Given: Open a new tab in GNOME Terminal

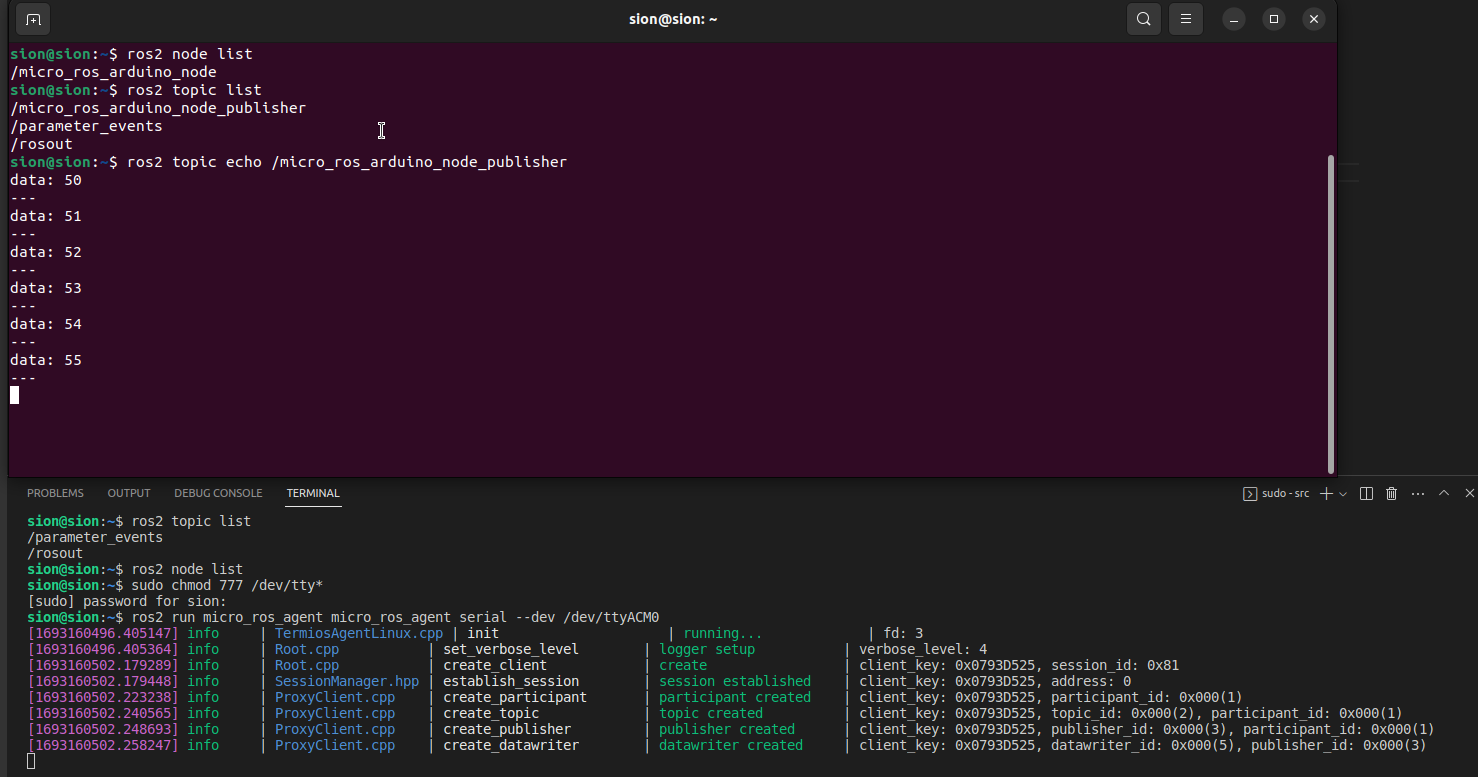Looking at the screenshot, I should point(33,19).
